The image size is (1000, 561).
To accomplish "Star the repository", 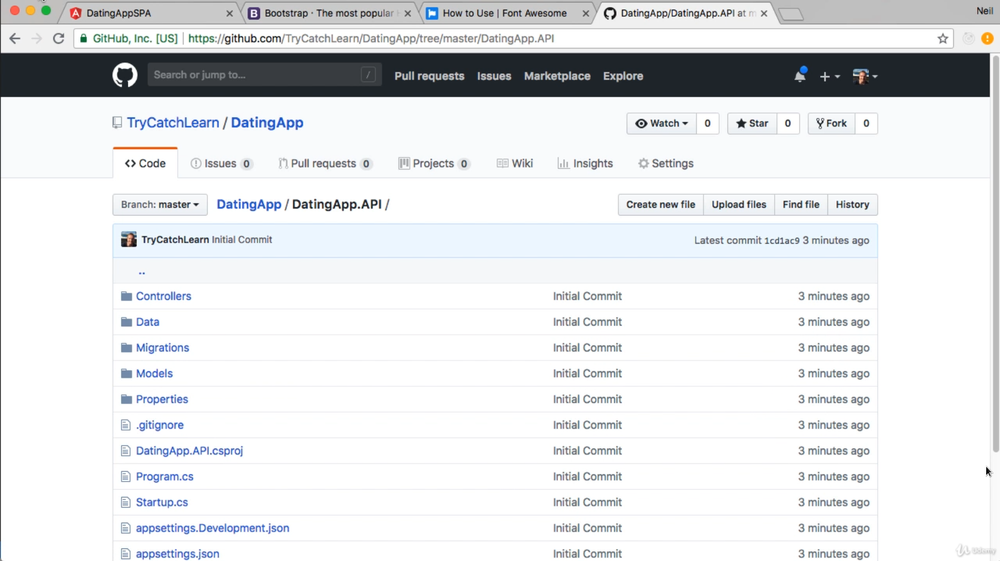I will click(x=752, y=124).
